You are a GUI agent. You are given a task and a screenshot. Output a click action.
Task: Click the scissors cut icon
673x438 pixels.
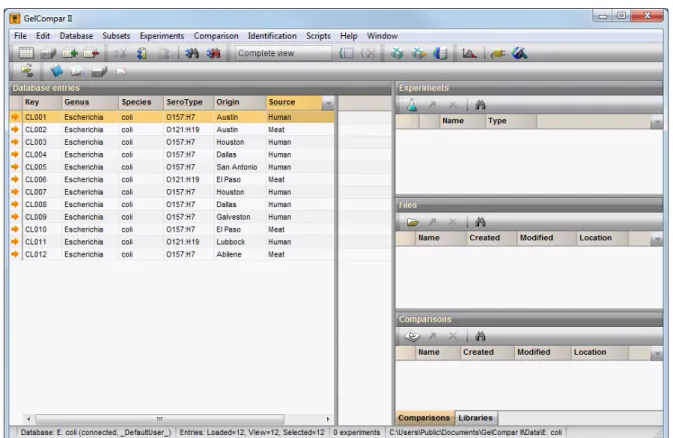121,54
